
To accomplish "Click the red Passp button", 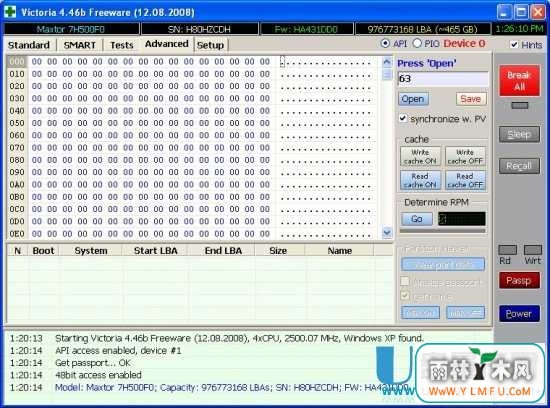I will [x=519, y=280].
